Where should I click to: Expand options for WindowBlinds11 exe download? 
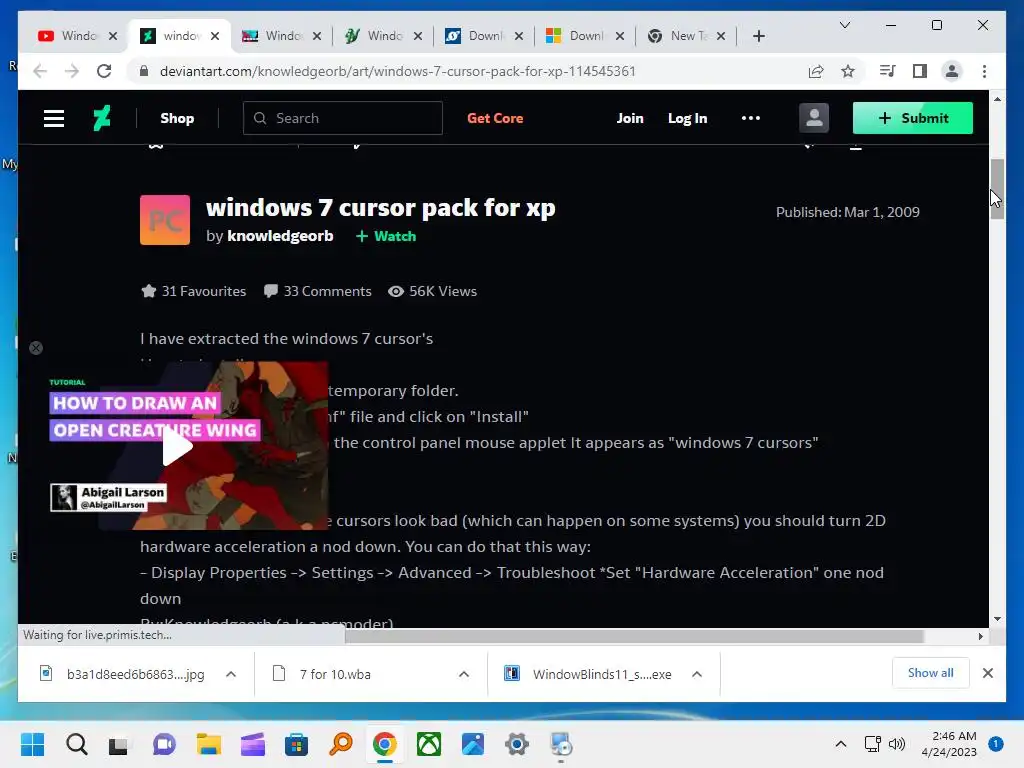tap(697, 674)
